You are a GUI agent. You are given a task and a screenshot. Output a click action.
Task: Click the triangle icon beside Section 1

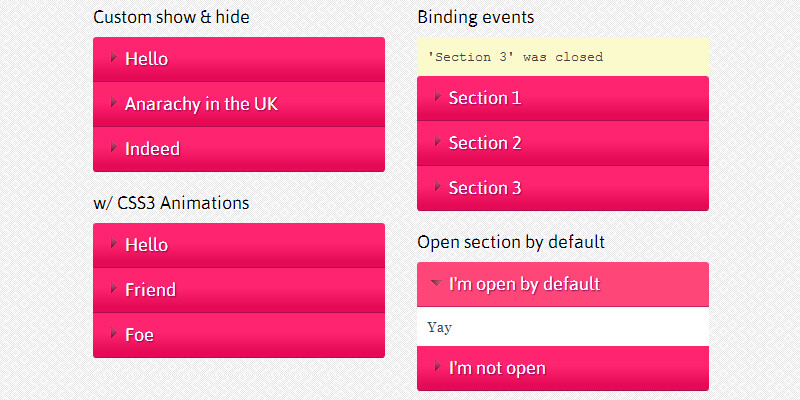[x=438, y=97]
